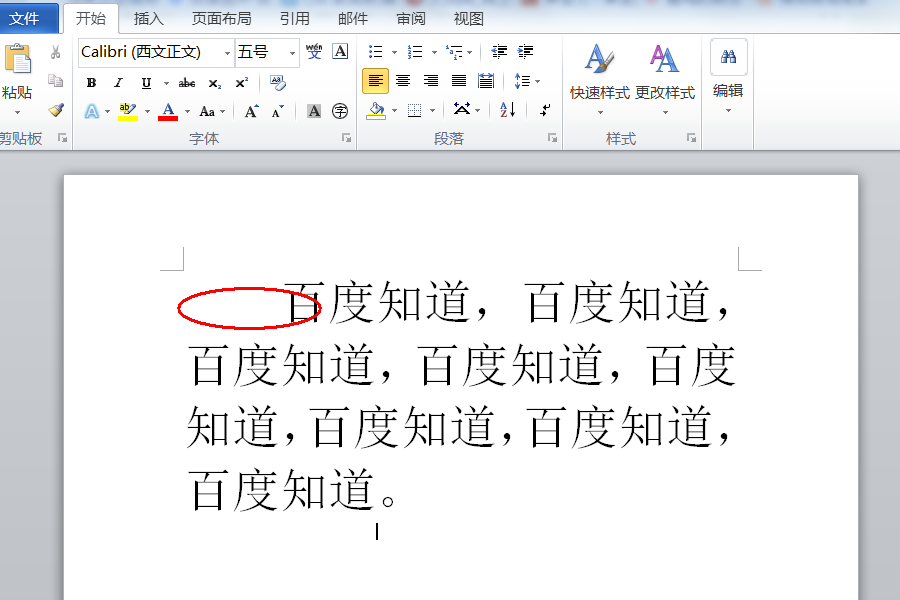
Task: Switch to the 插入 ribbon tab
Action: click(x=148, y=18)
